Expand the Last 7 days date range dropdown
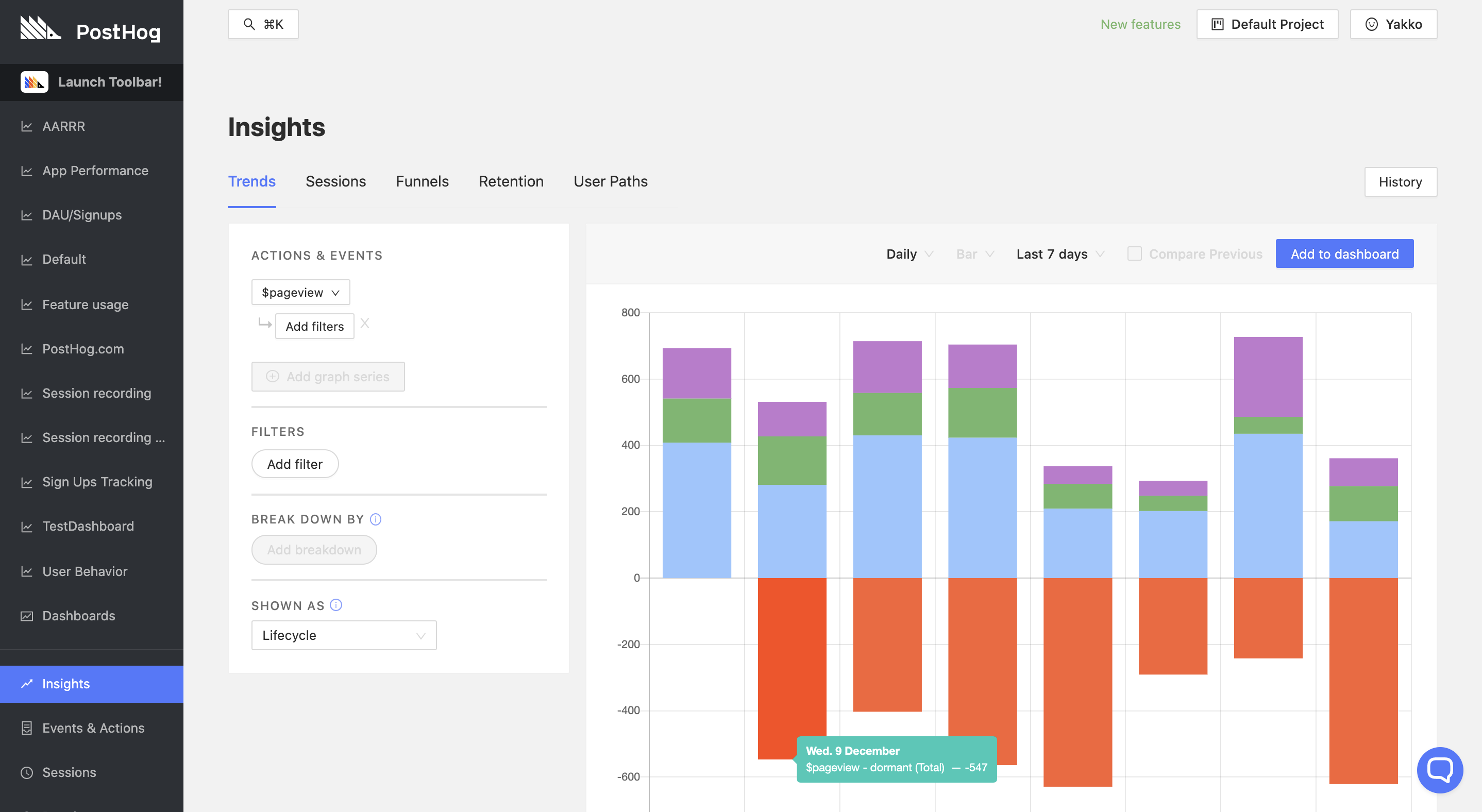 pos(1058,253)
